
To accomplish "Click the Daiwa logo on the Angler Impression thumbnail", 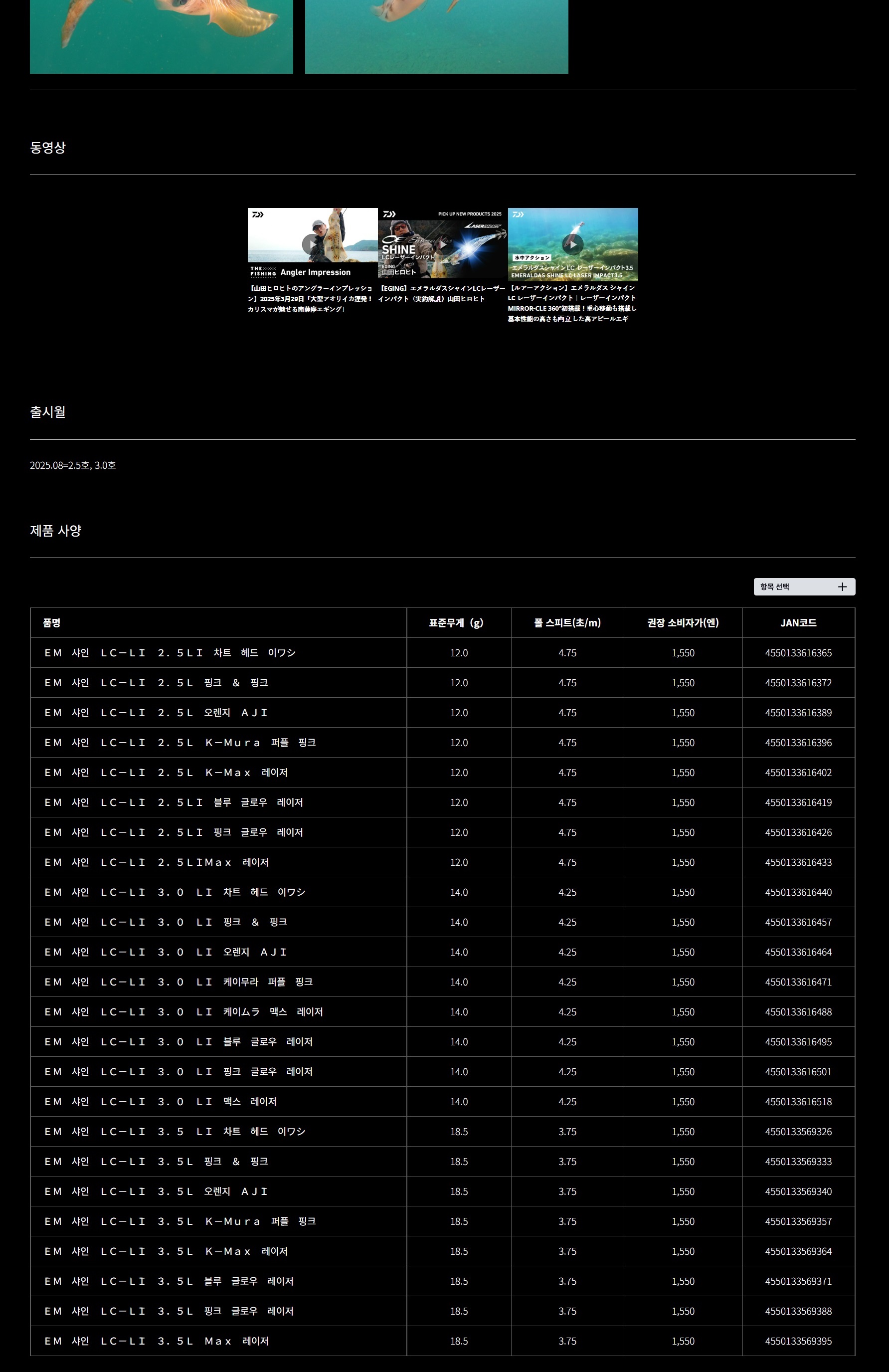I will pos(258,214).
